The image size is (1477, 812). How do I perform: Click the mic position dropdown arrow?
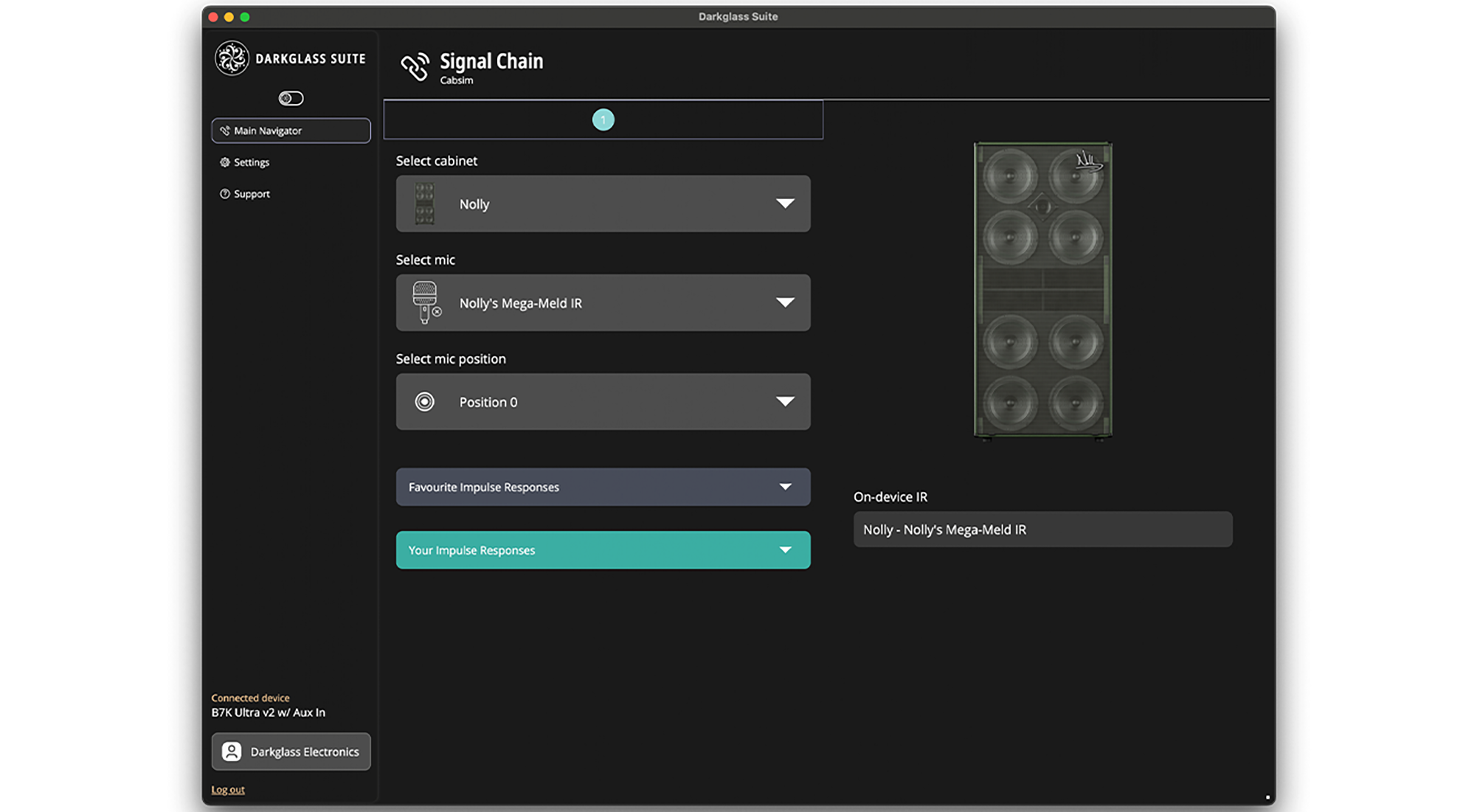[x=785, y=401]
